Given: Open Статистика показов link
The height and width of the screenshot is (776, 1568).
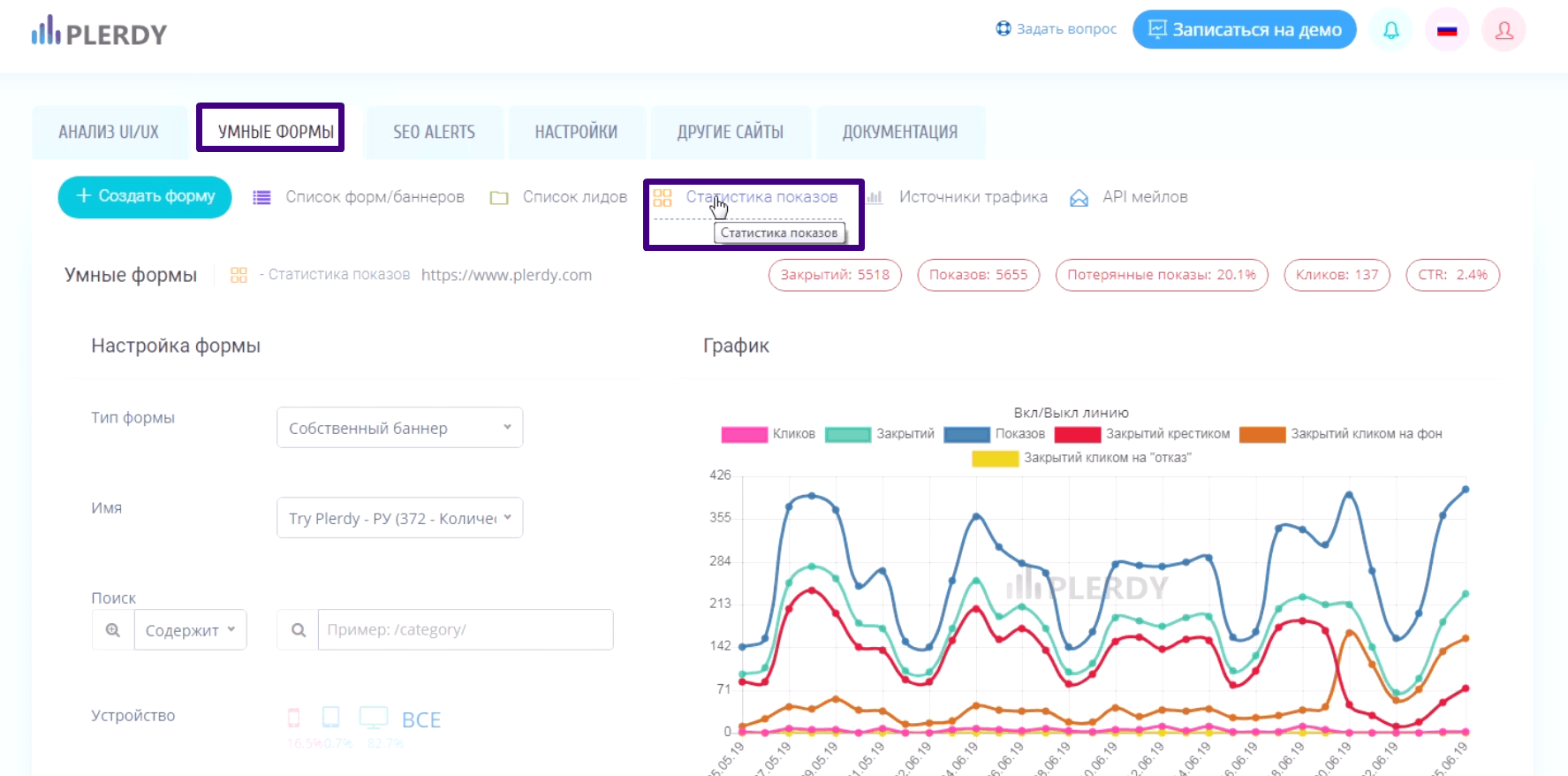Looking at the screenshot, I should pos(761,197).
